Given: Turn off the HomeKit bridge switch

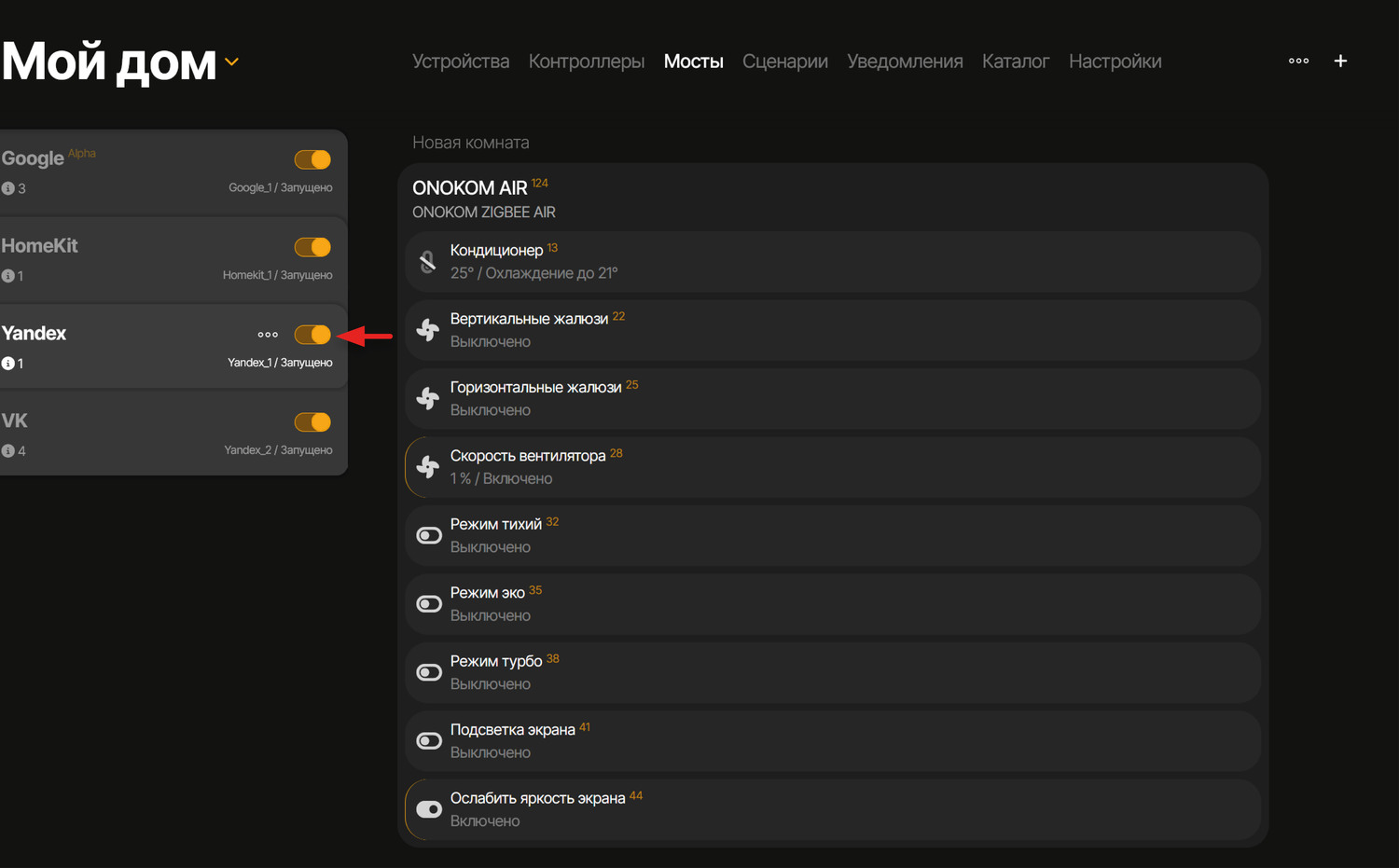Looking at the screenshot, I should 312,247.
